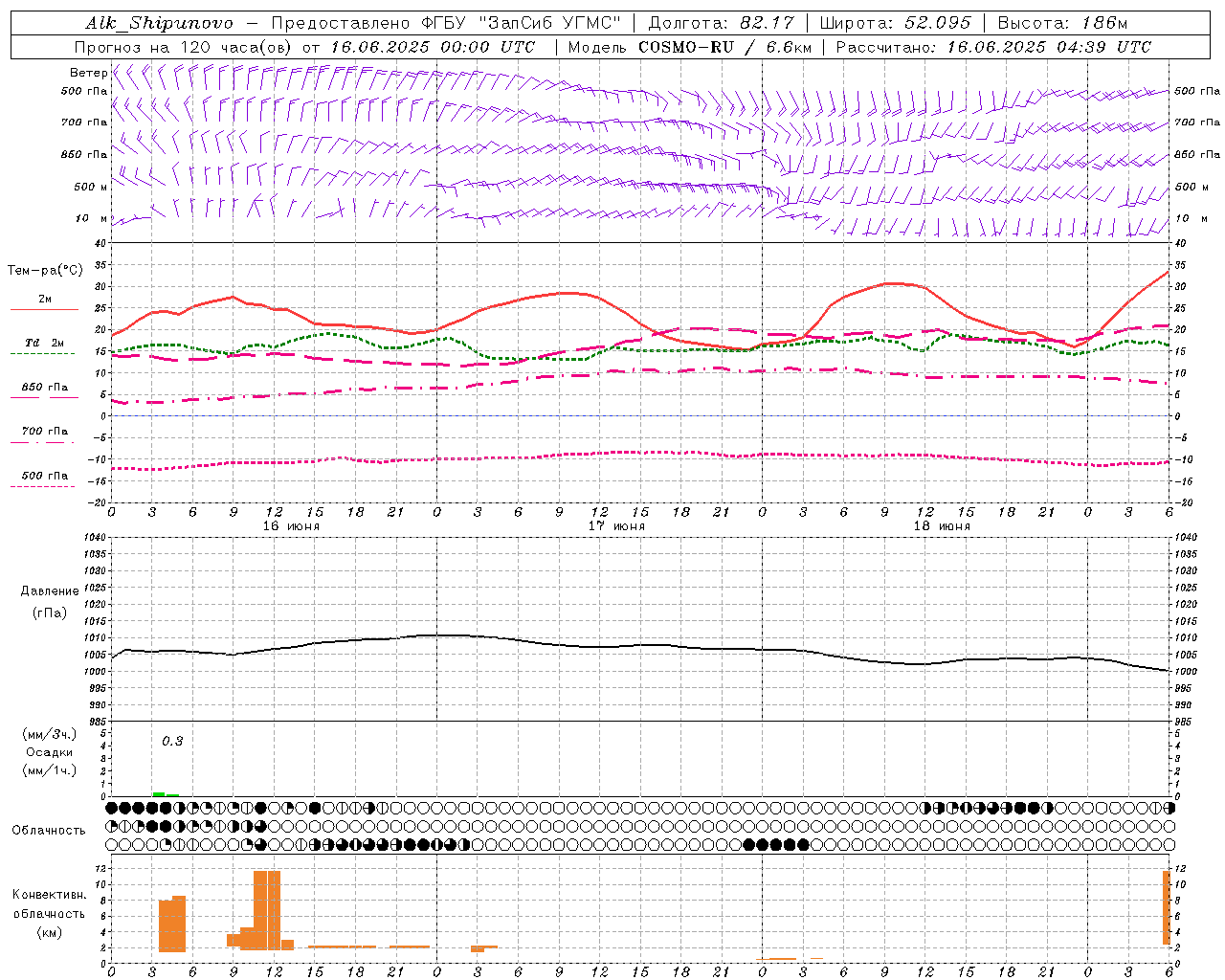Click the "(мм/1ч.)" precipitation unit label
This screenshot has height=980, width=1225.
pos(49,770)
